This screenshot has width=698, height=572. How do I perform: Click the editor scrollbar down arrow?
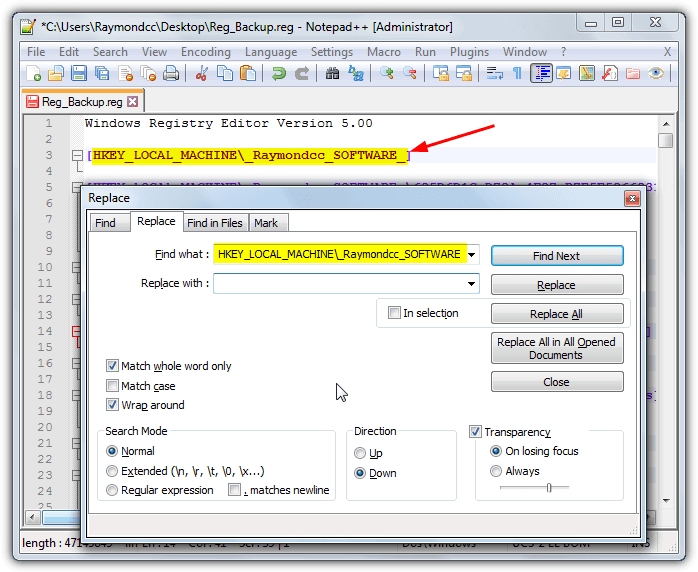click(666, 501)
